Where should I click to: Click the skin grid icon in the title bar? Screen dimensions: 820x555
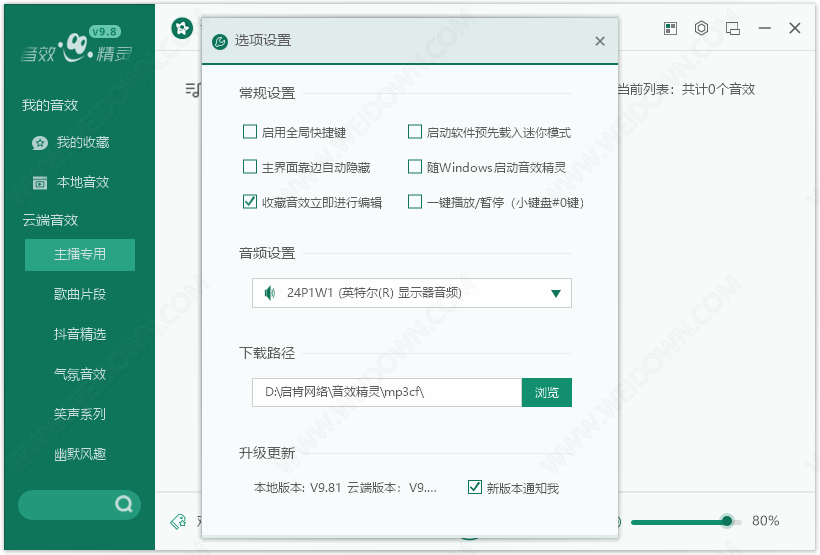pyautogui.click(x=670, y=29)
